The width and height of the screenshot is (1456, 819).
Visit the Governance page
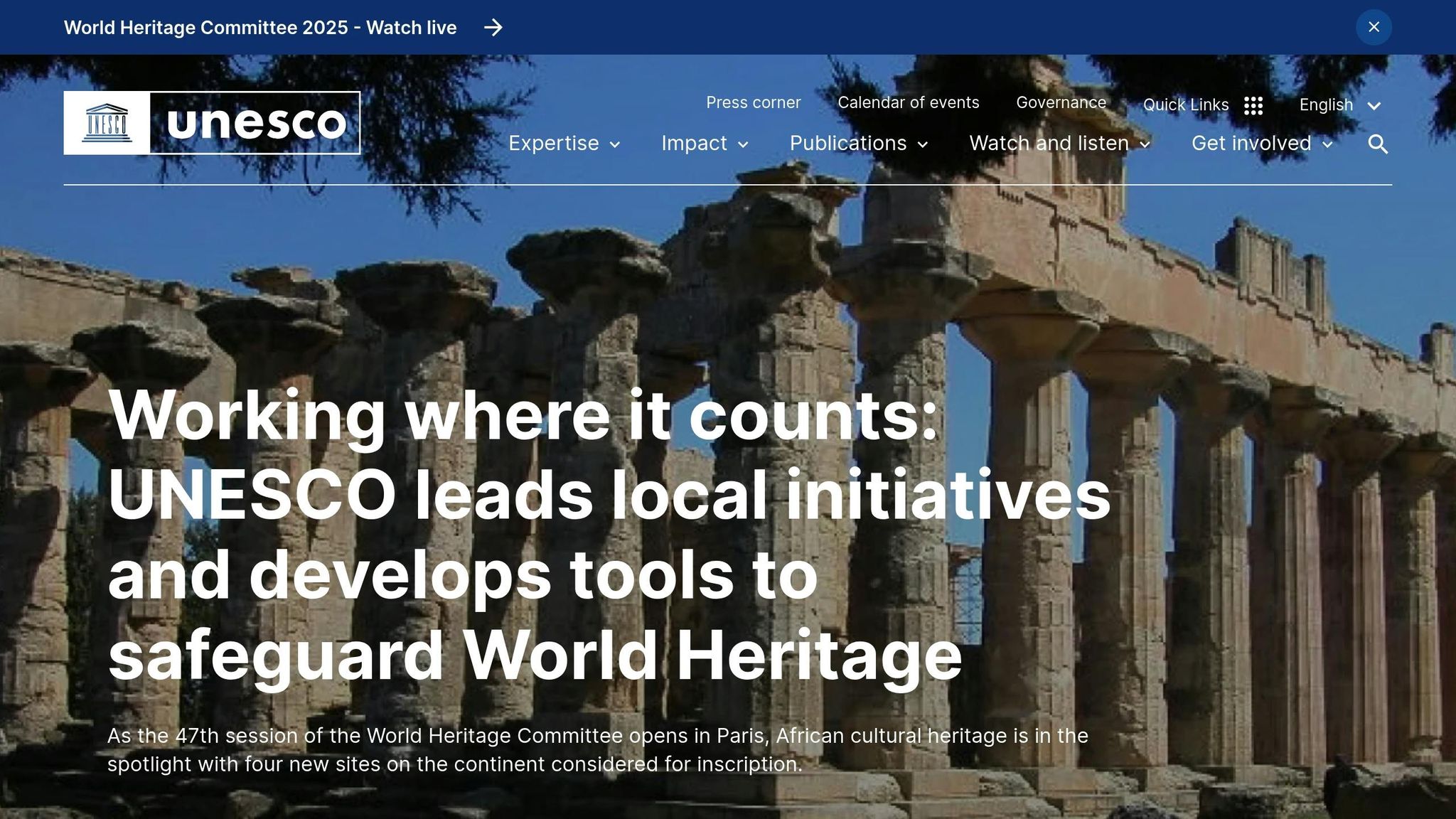point(1061,102)
